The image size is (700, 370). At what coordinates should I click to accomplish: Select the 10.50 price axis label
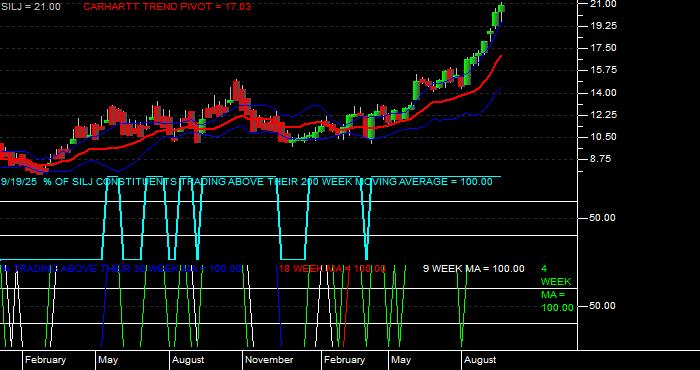[x=603, y=137]
